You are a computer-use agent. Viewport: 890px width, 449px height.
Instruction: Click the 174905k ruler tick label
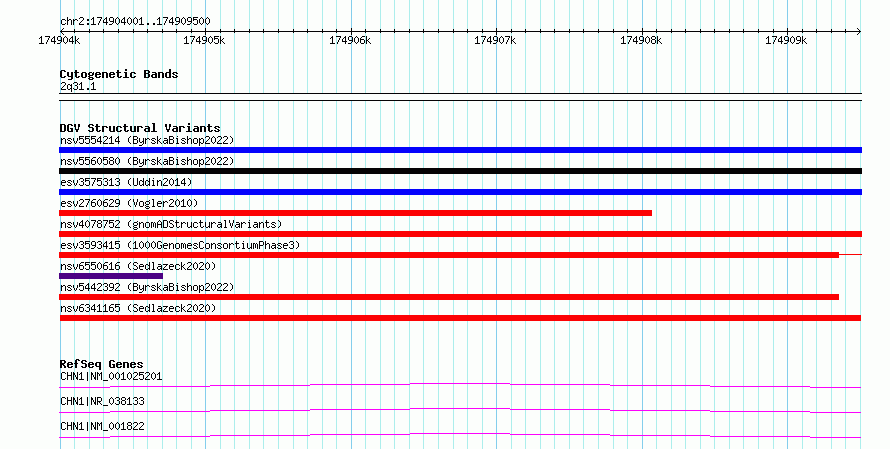pyautogui.click(x=204, y=40)
